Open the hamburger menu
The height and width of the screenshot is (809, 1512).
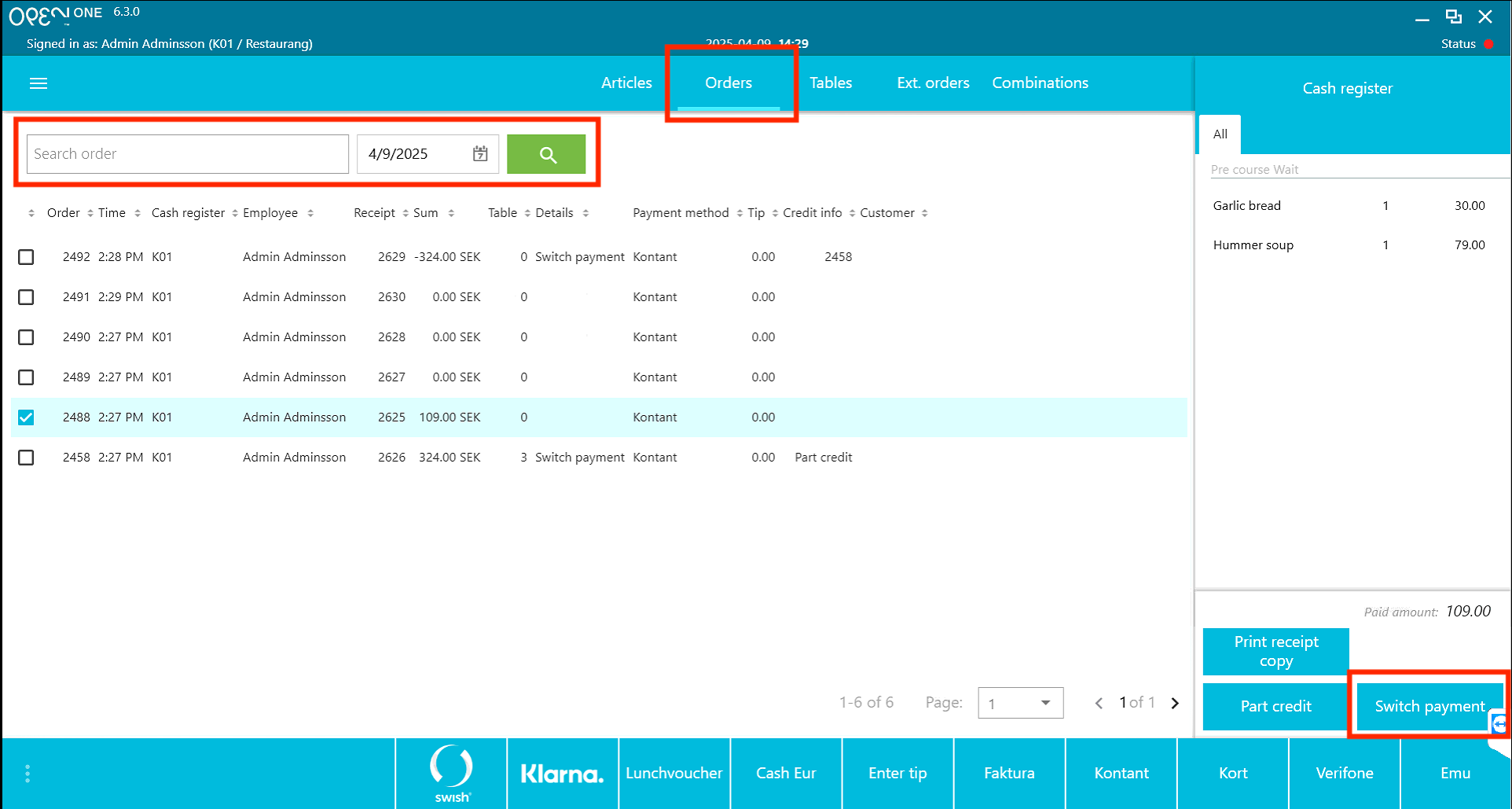[39, 83]
